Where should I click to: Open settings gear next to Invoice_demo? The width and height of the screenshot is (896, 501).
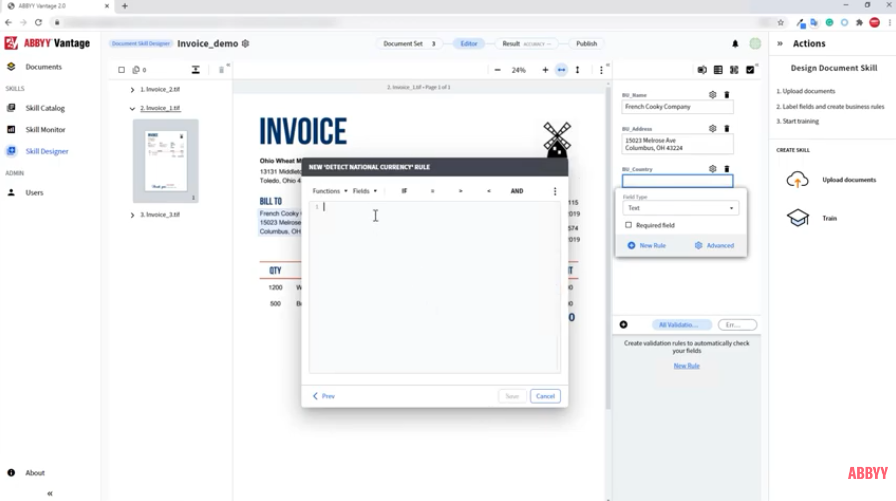246,43
